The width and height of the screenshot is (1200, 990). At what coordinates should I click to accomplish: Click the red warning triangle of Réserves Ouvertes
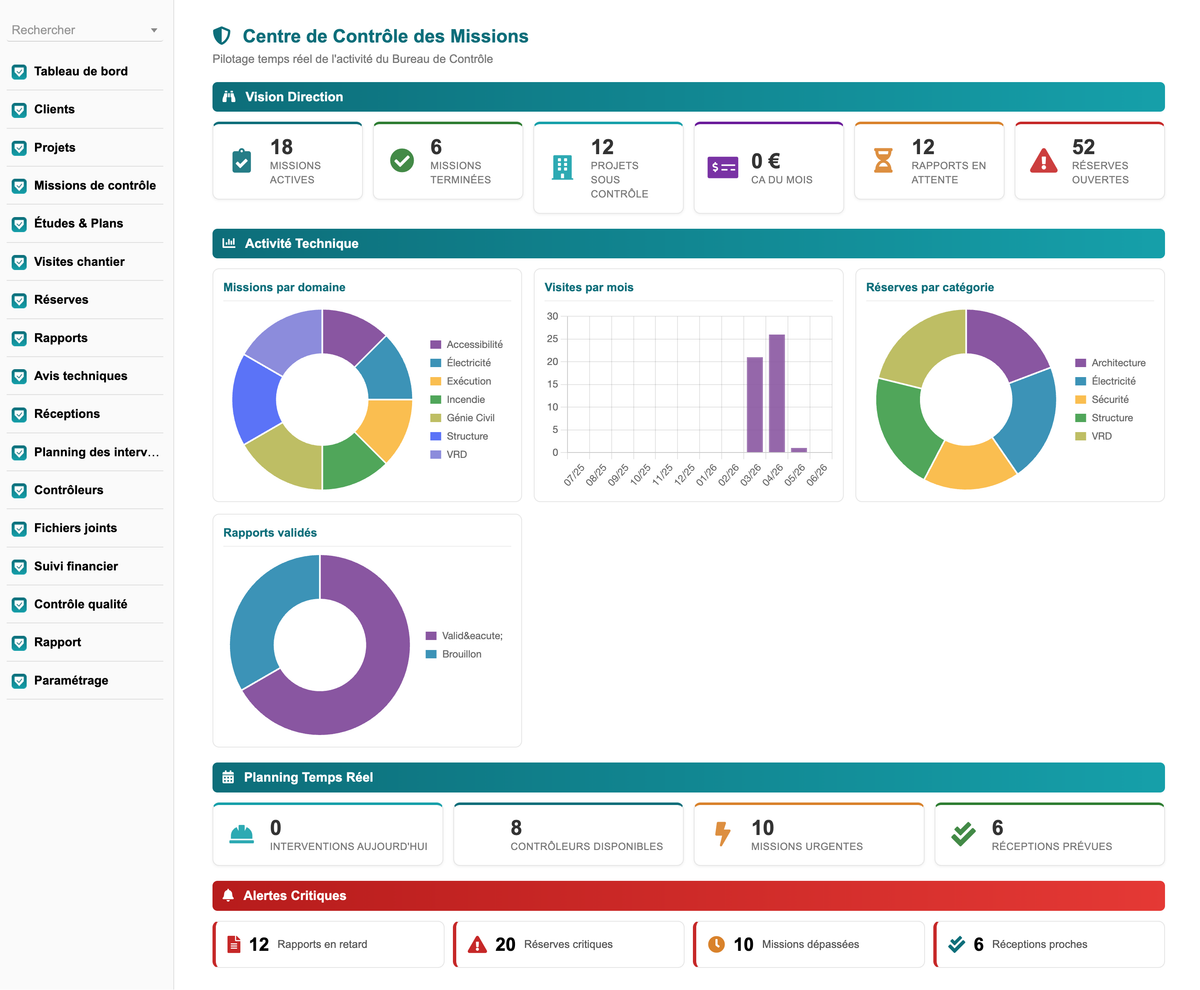pyautogui.click(x=1044, y=160)
